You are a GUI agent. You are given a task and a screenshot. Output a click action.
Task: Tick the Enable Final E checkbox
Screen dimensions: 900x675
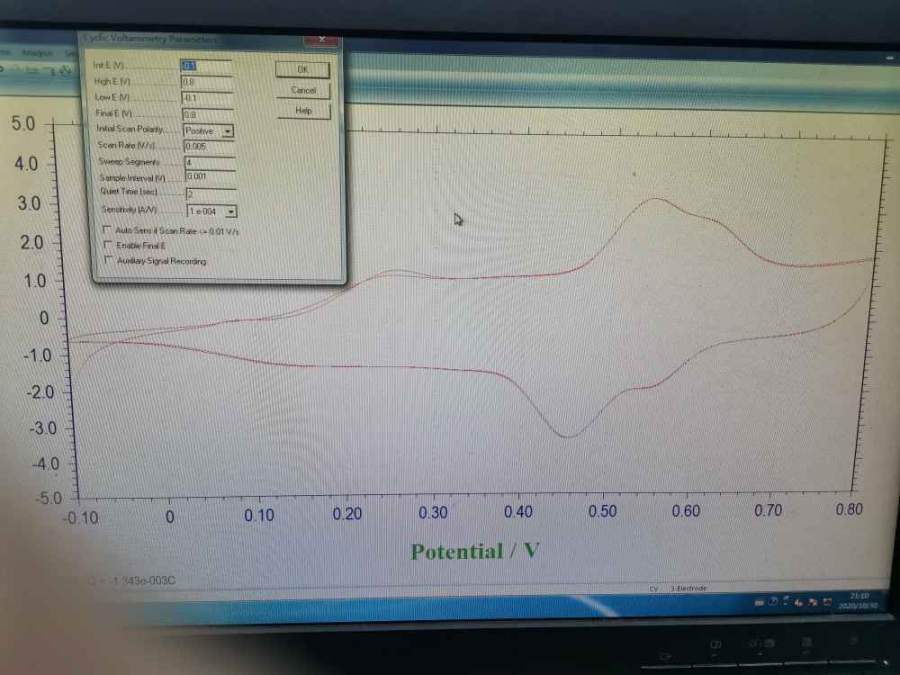[107, 245]
